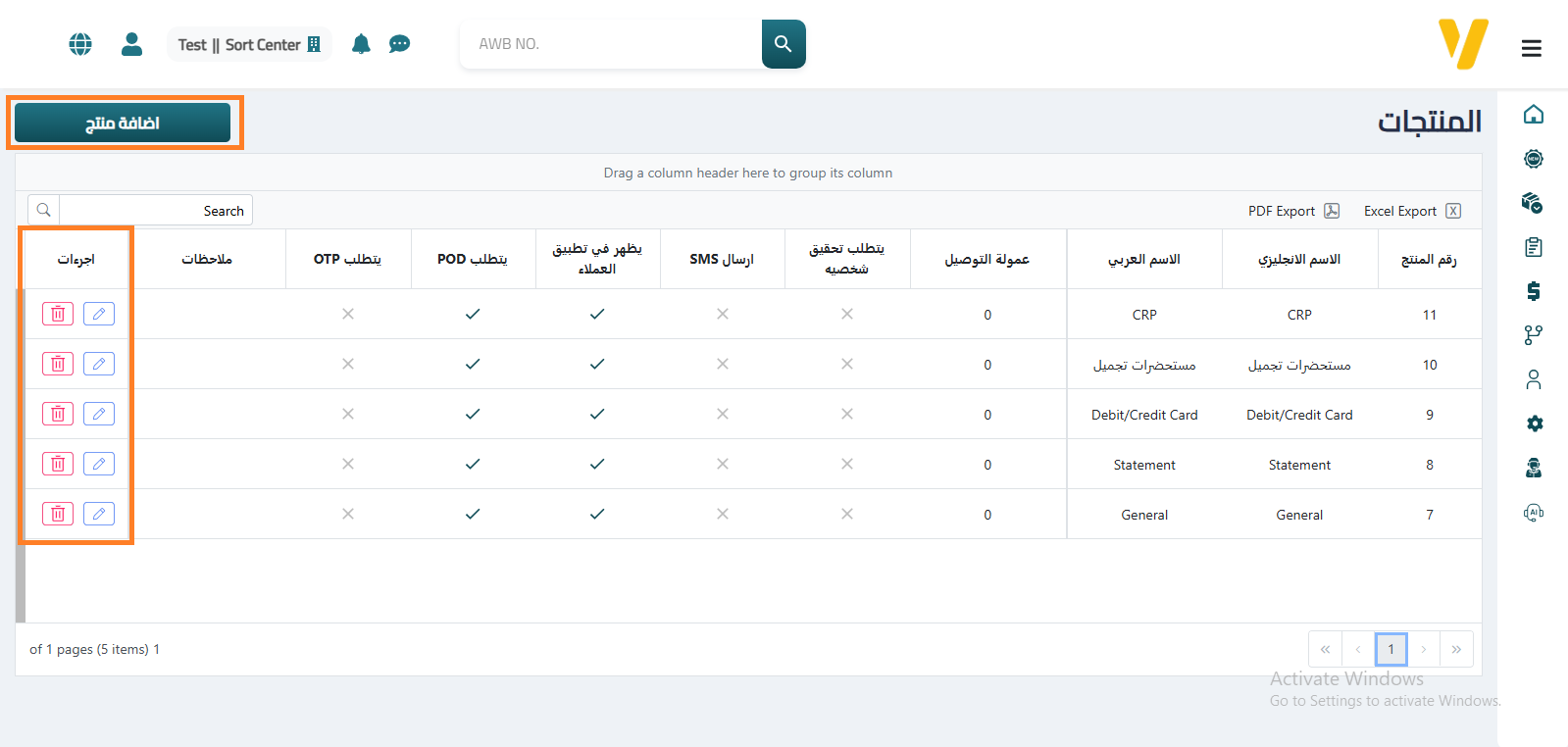Viewport: 1568px width, 747px height.
Task: Sort by الاسم الانجليزي column header
Action: [x=1300, y=259]
